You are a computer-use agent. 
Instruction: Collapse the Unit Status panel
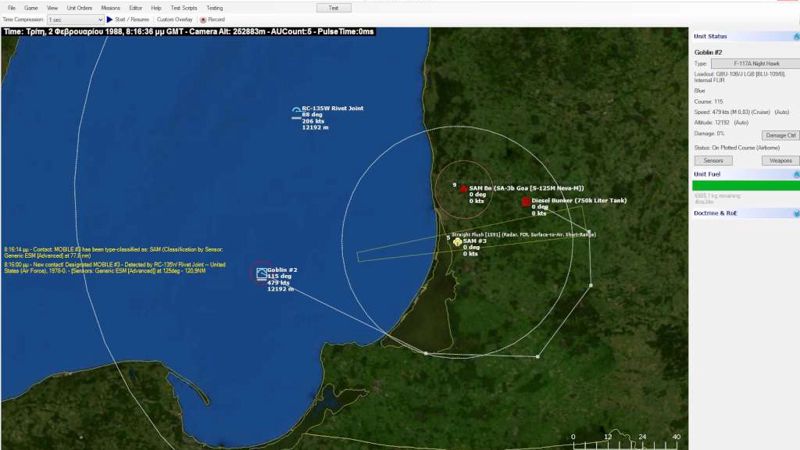[796, 36]
